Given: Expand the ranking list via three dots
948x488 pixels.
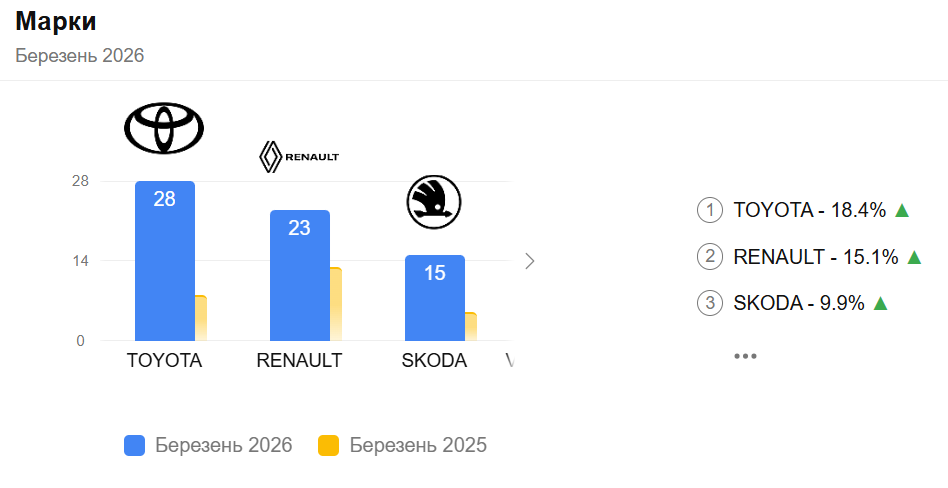Looking at the screenshot, I should click(x=745, y=356).
